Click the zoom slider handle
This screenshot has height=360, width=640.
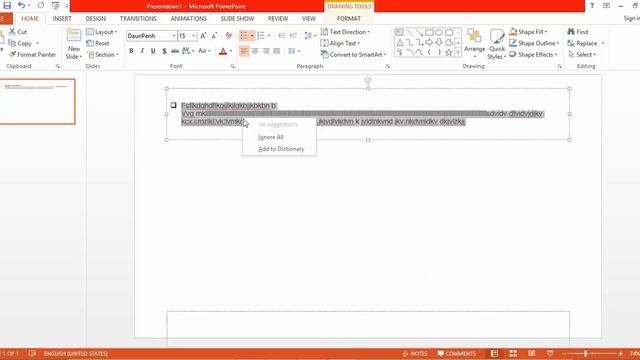[585, 353]
